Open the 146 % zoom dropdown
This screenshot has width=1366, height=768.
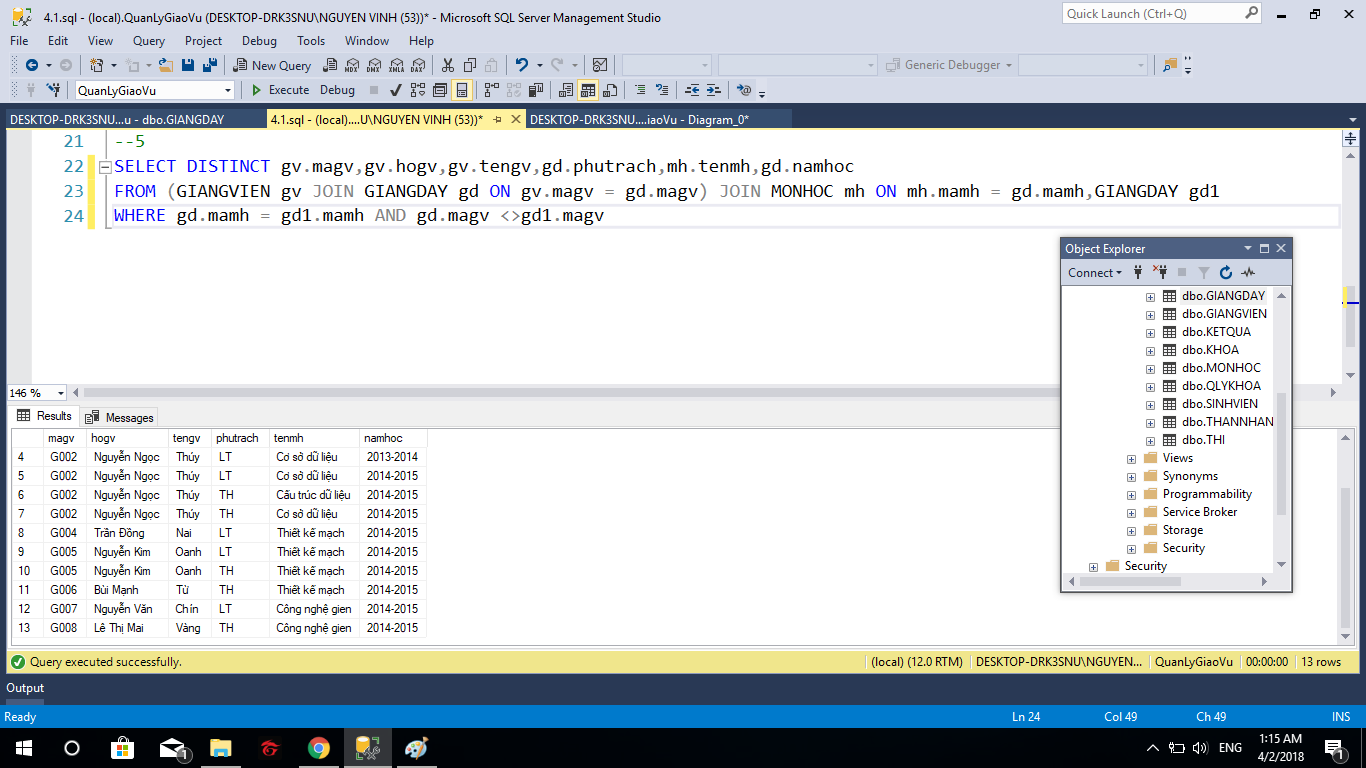tap(61, 393)
